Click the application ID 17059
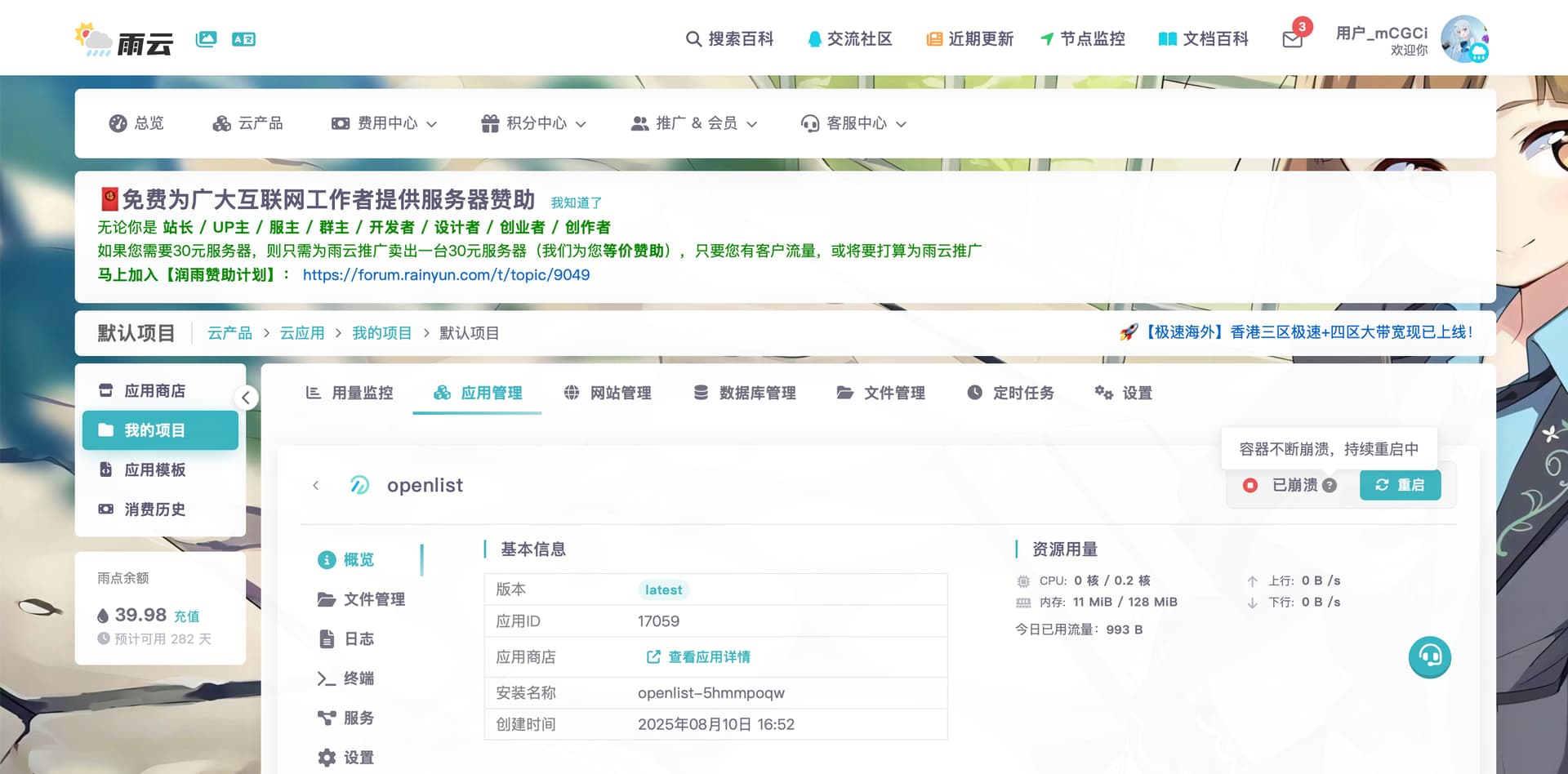The image size is (1568, 774). tap(658, 621)
